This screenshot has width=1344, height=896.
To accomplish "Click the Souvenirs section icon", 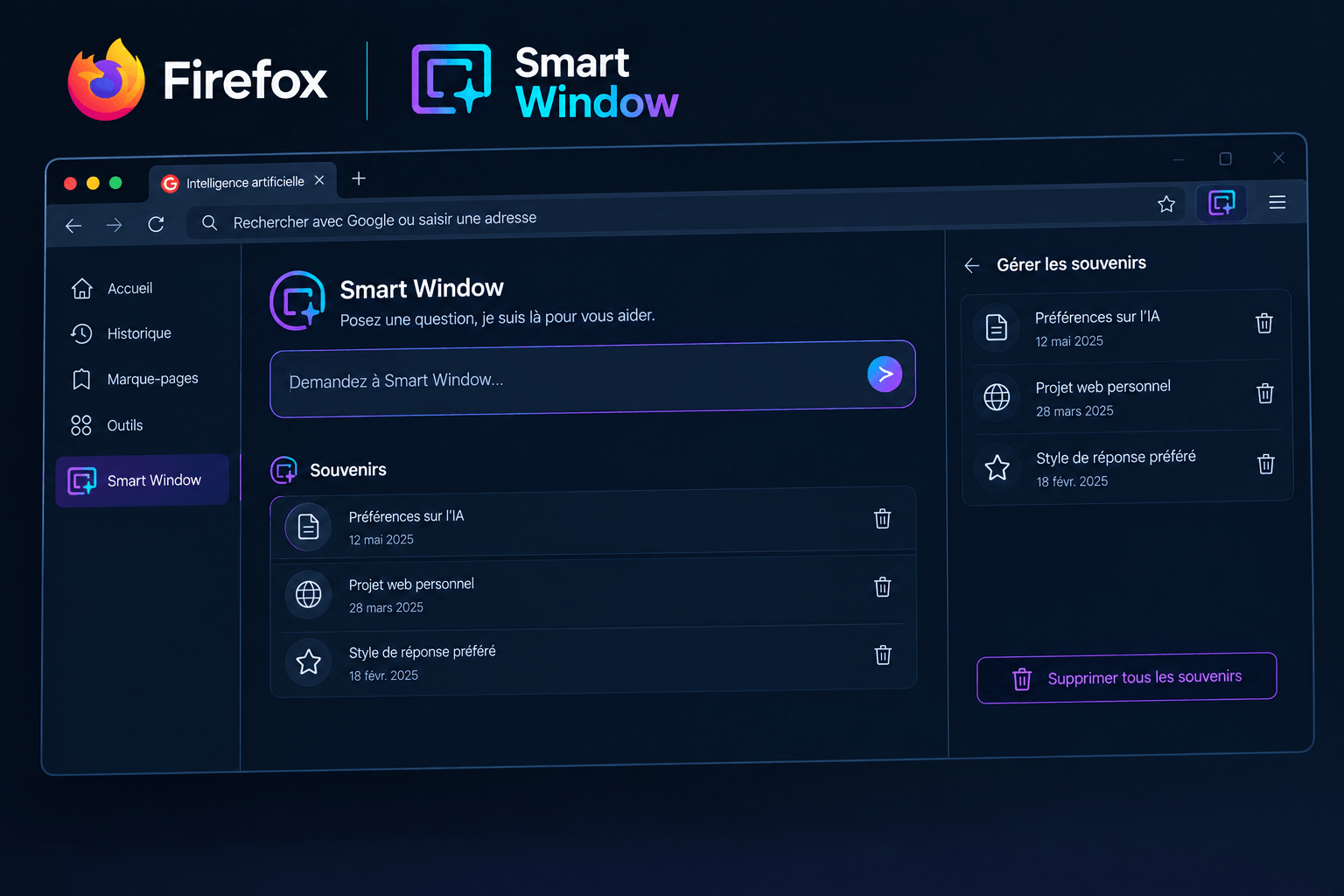I will click(x=284, y=471).
